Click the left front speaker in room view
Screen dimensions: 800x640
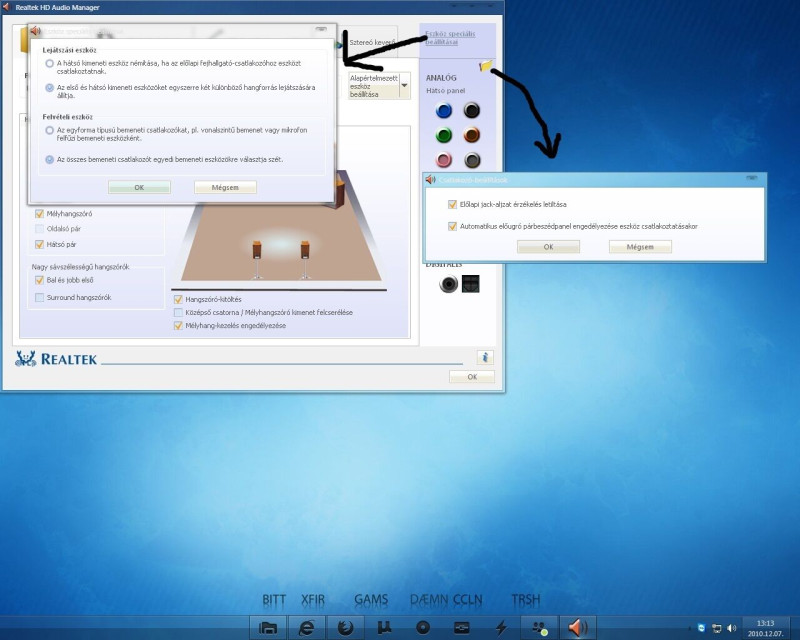pos(257,259)
